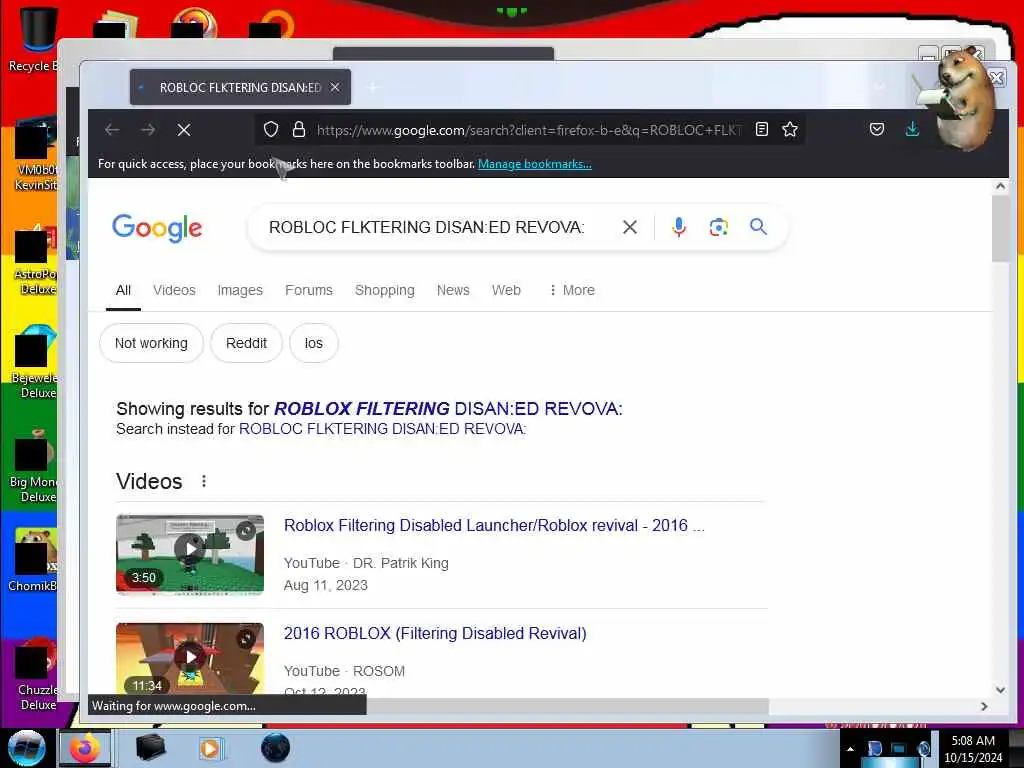Apply the Not working filter chip
The width and height of the screenshot is (1024, 768).
point(152,343)
